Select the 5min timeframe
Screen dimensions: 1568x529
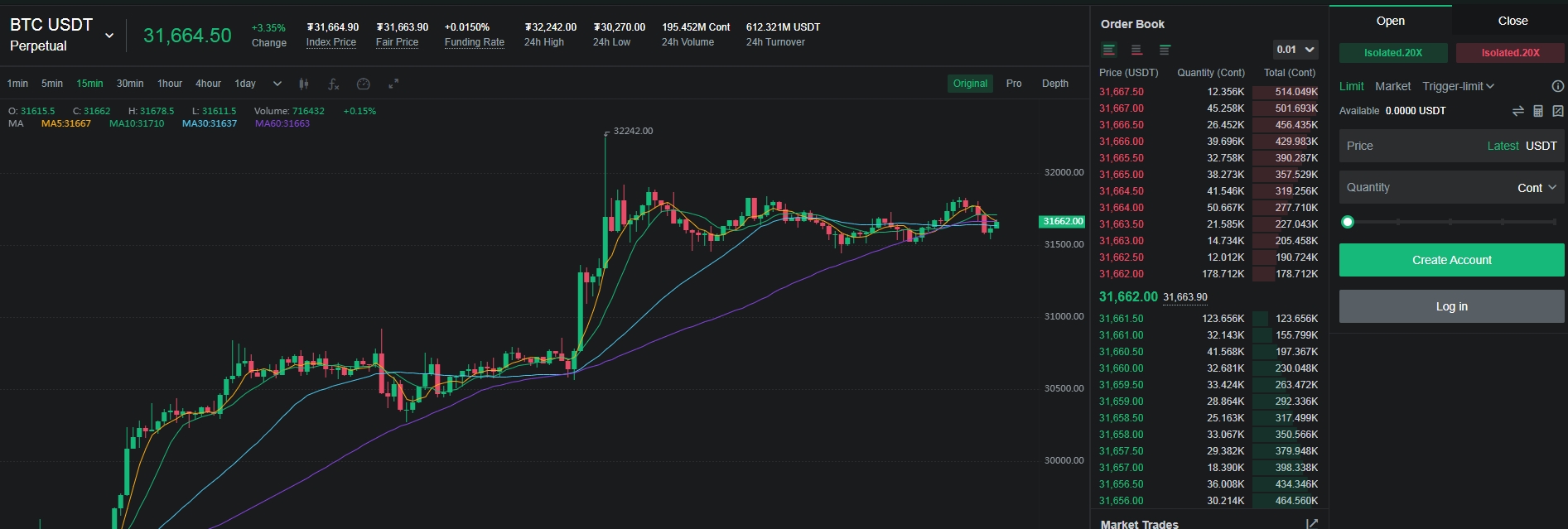tap(52, 84)
